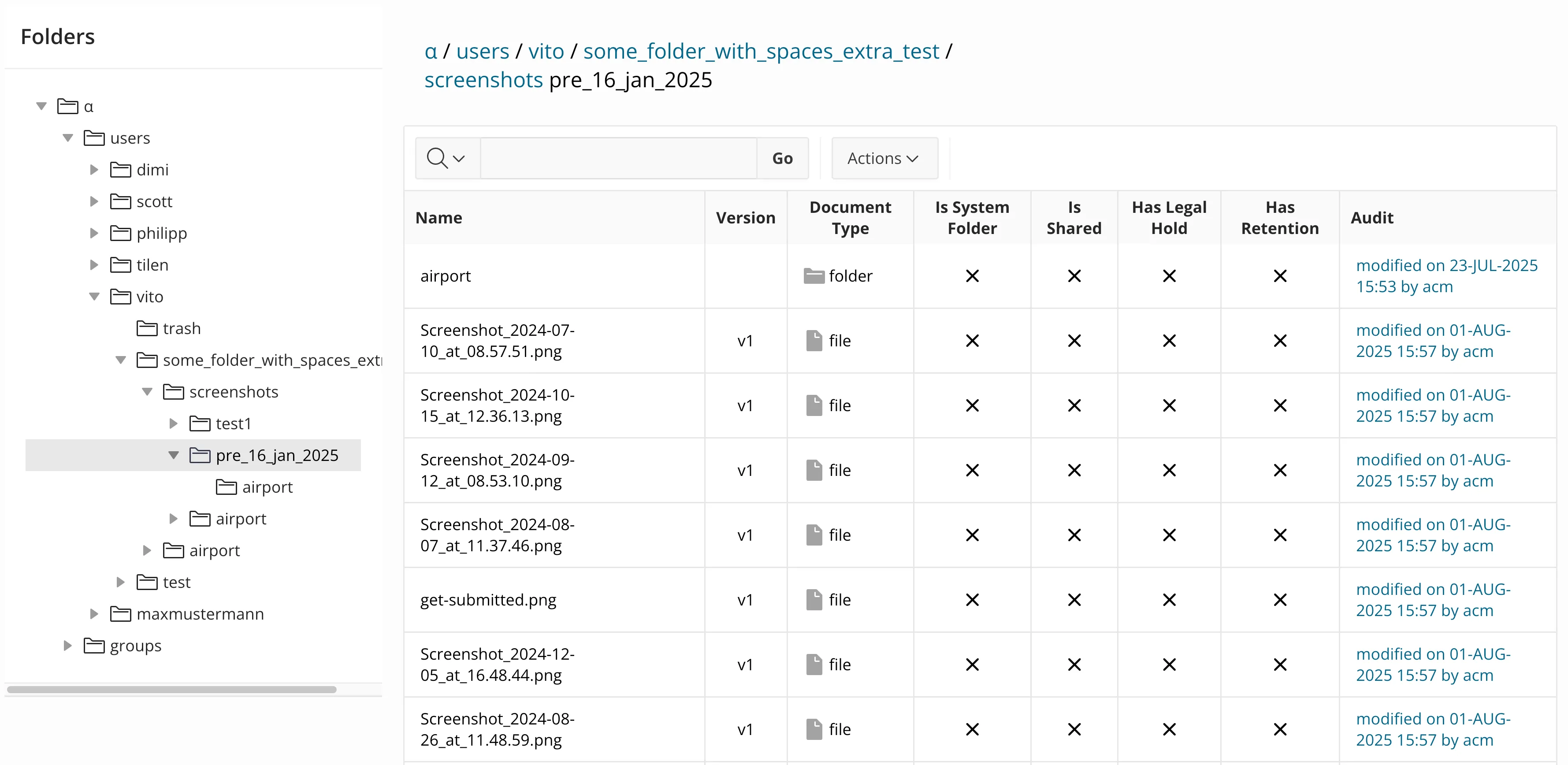Click file icon for get-submitted.png
Viewport: 1568px width, 765px height.
coord(814,600)
